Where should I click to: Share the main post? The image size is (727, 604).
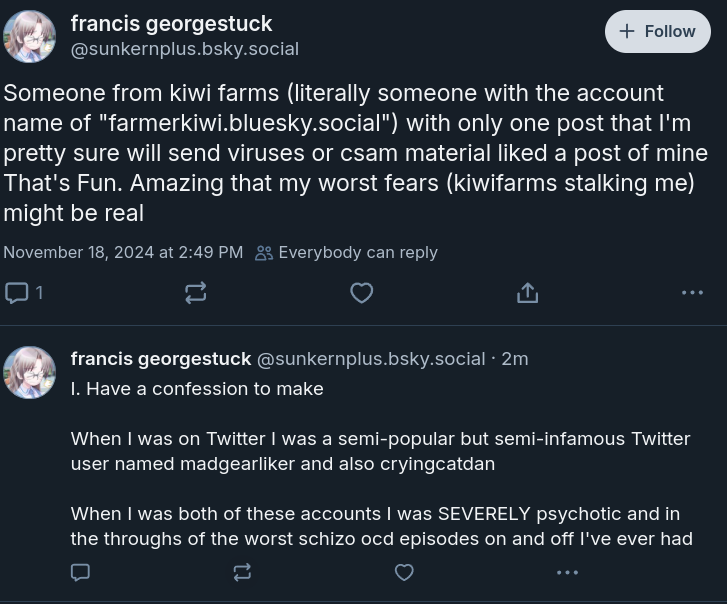528,293
